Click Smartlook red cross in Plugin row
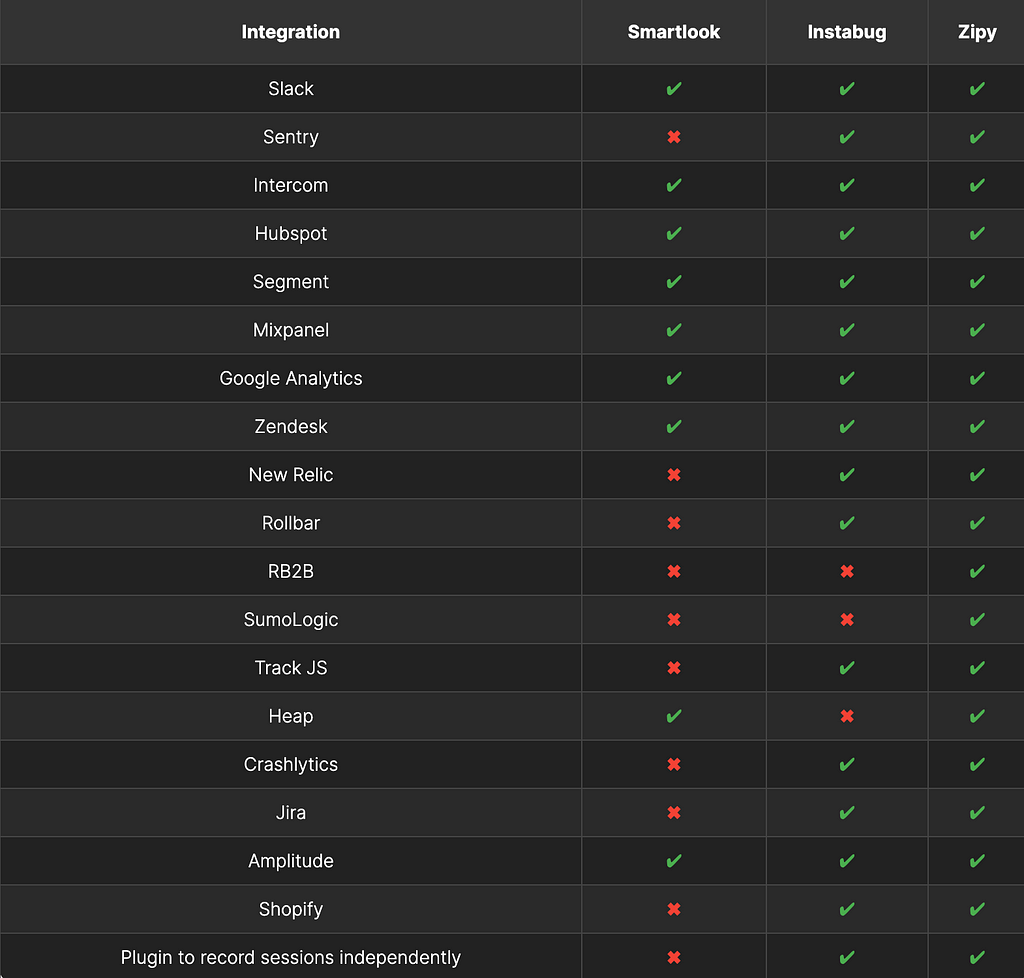The height and width of the screenshot is (978, 1024). click(x=673, y=958)
